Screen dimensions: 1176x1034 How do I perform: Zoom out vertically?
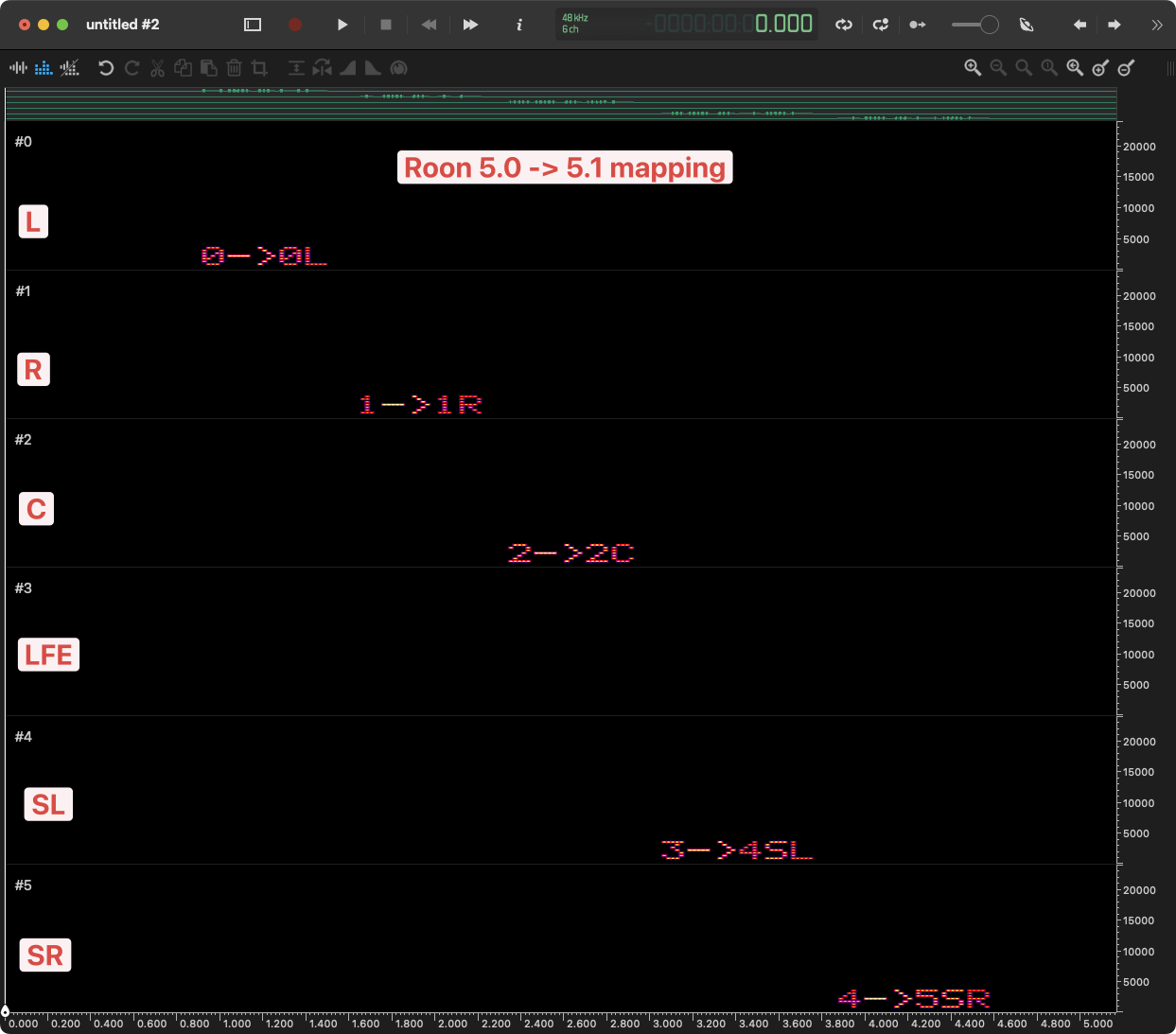click(1126, 68)
